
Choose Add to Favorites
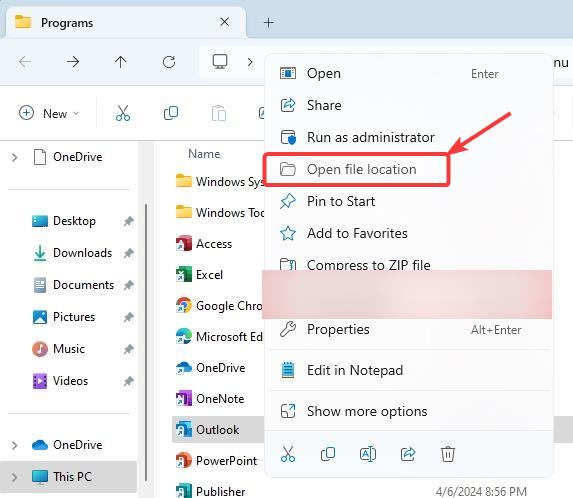409,233
